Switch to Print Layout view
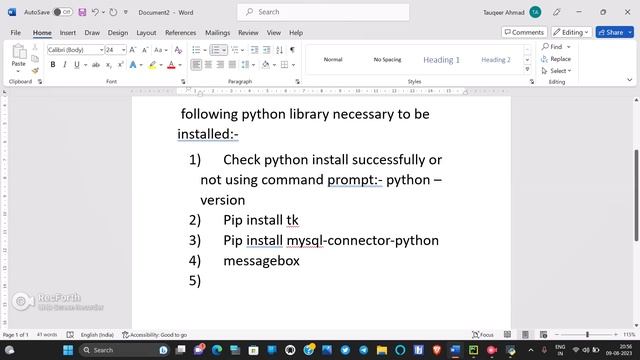This screenshot has width=640, height=360. [525, 335]
